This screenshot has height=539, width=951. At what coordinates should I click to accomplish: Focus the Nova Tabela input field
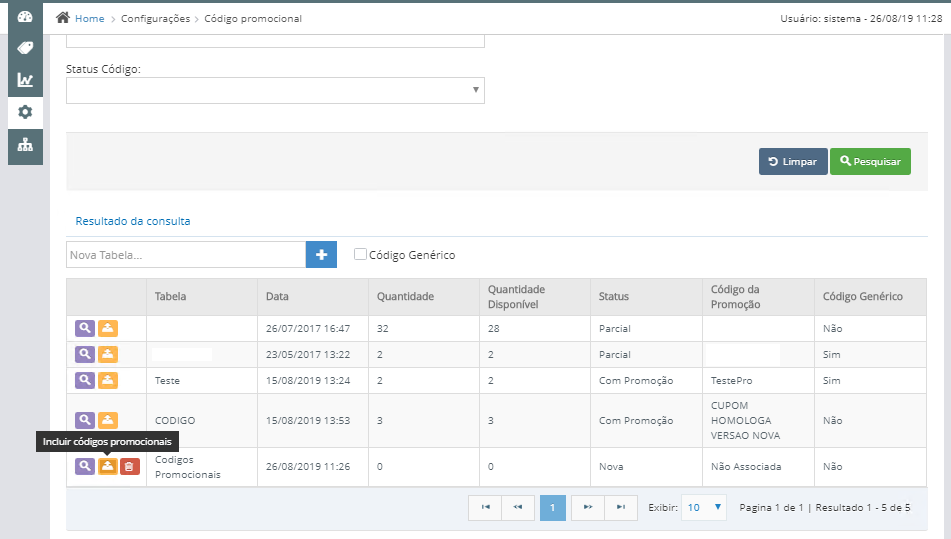pyautogui.click(x=186, y=255)
